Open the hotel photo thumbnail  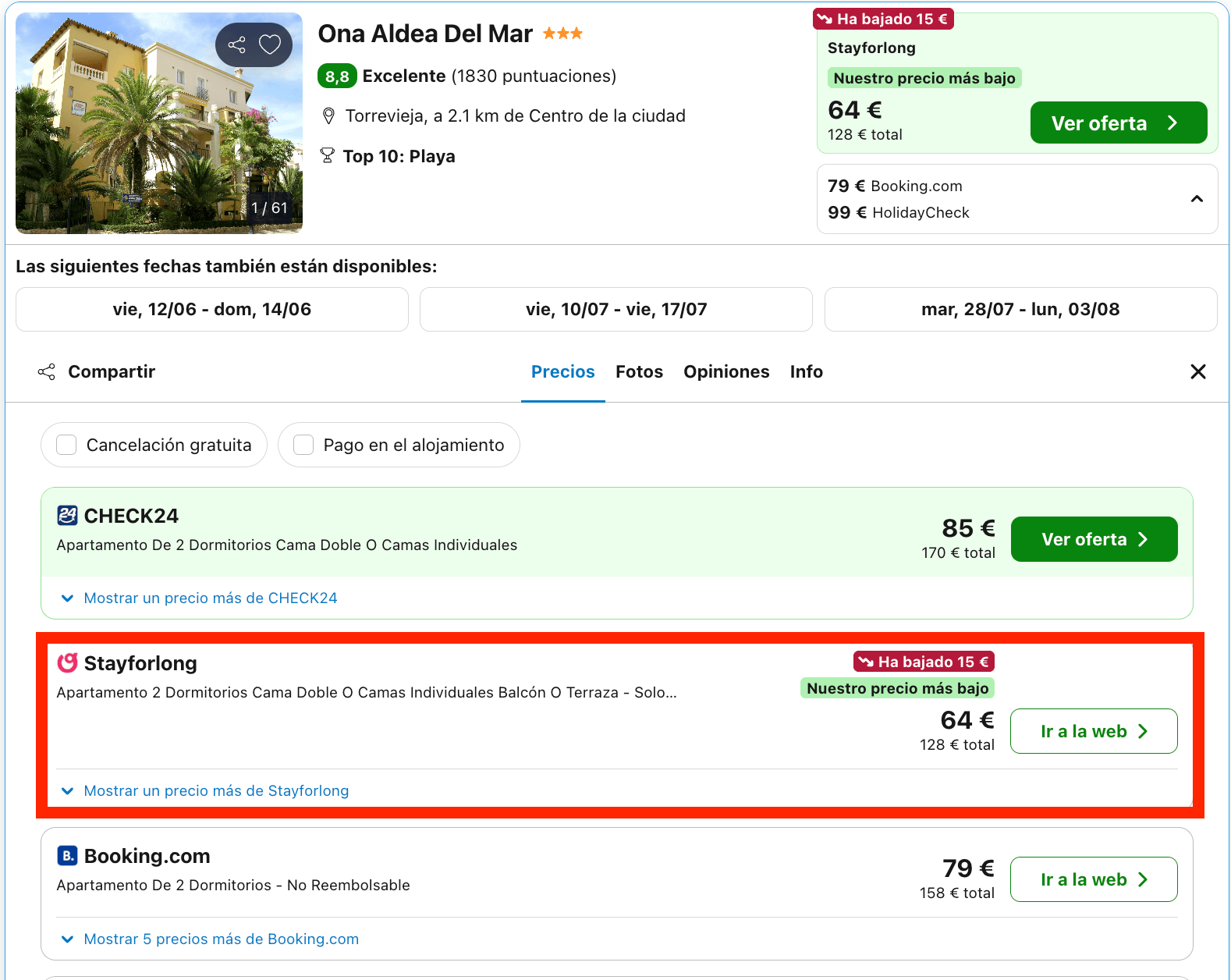[159, 123]
